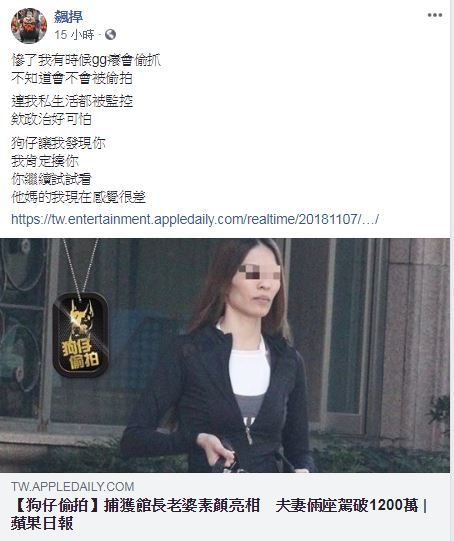Click the 蘋果日報 text in headline
This screenshot has height=541, width=454.
[x=42, y=523]
